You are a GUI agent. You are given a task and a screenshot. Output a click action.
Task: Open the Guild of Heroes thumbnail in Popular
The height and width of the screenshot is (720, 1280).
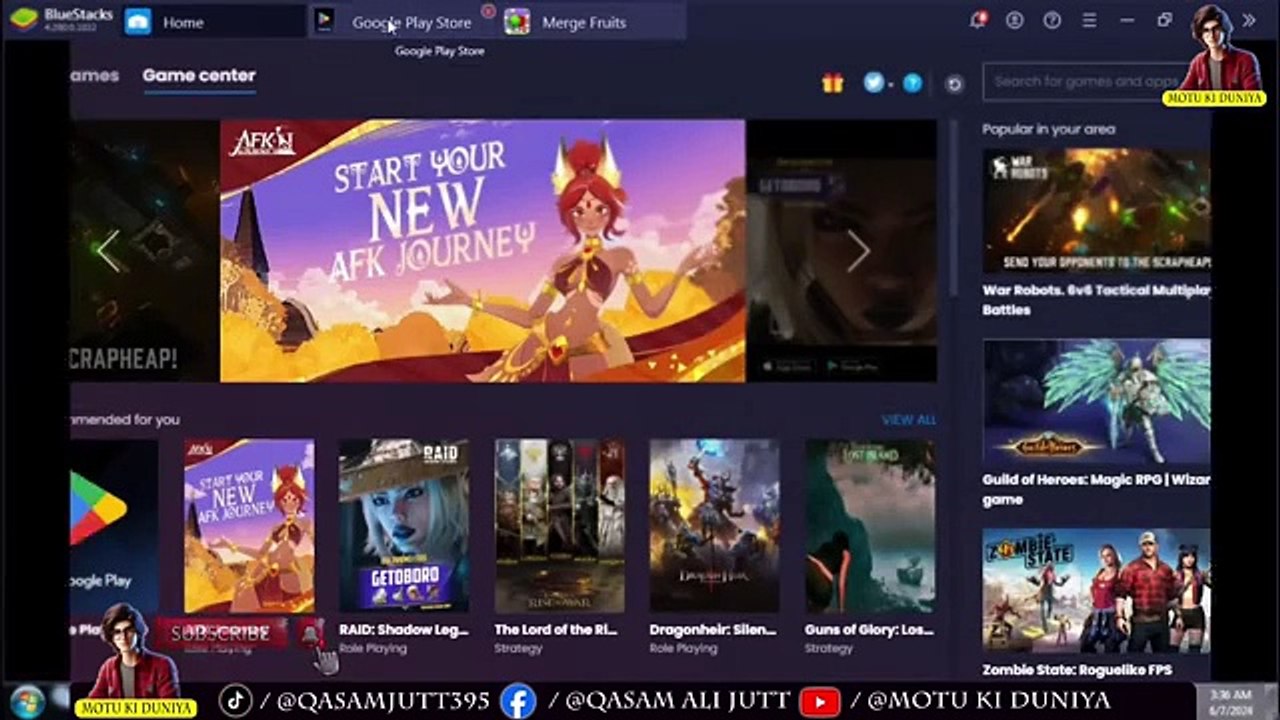pos(1096,401)
